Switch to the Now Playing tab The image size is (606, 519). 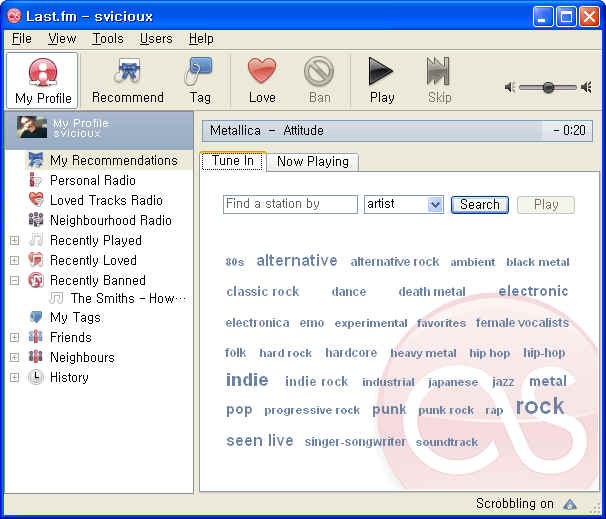coord(312,161)
